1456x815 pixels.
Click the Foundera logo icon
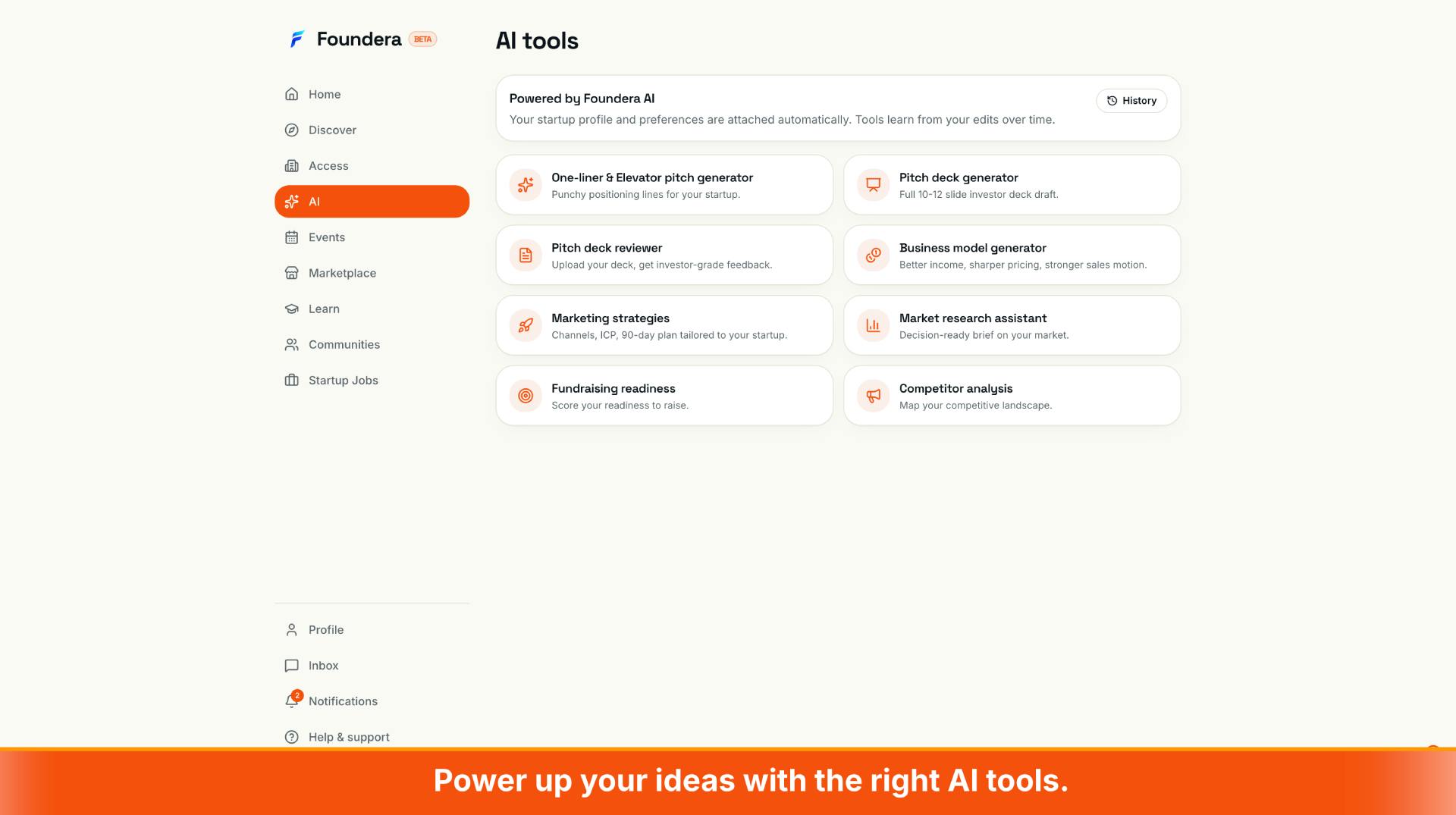(x=297, y=39)
